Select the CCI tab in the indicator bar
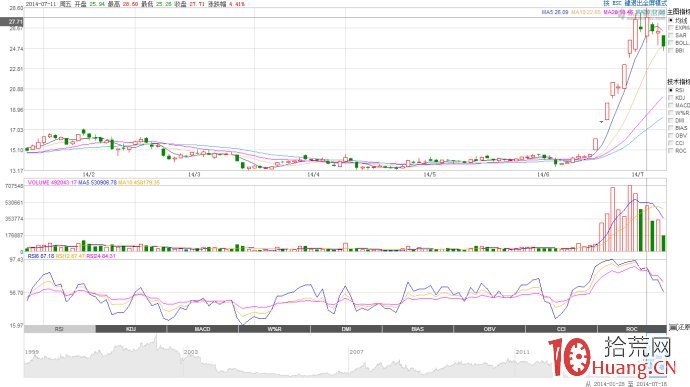This screenshot has height=387, width=690. 561,329
